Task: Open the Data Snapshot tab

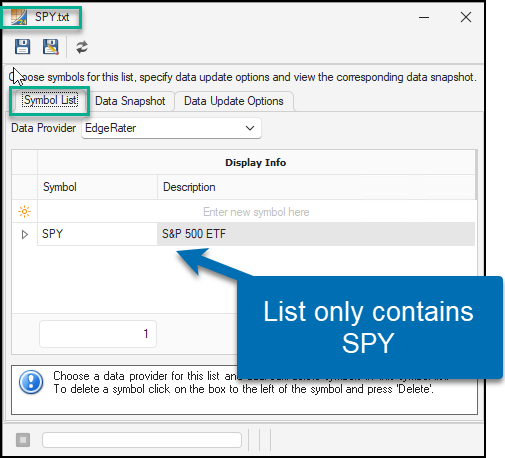Action: 130,101
